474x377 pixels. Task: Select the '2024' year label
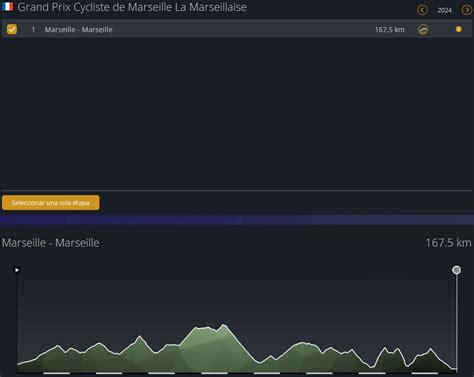tap(445, 10)
